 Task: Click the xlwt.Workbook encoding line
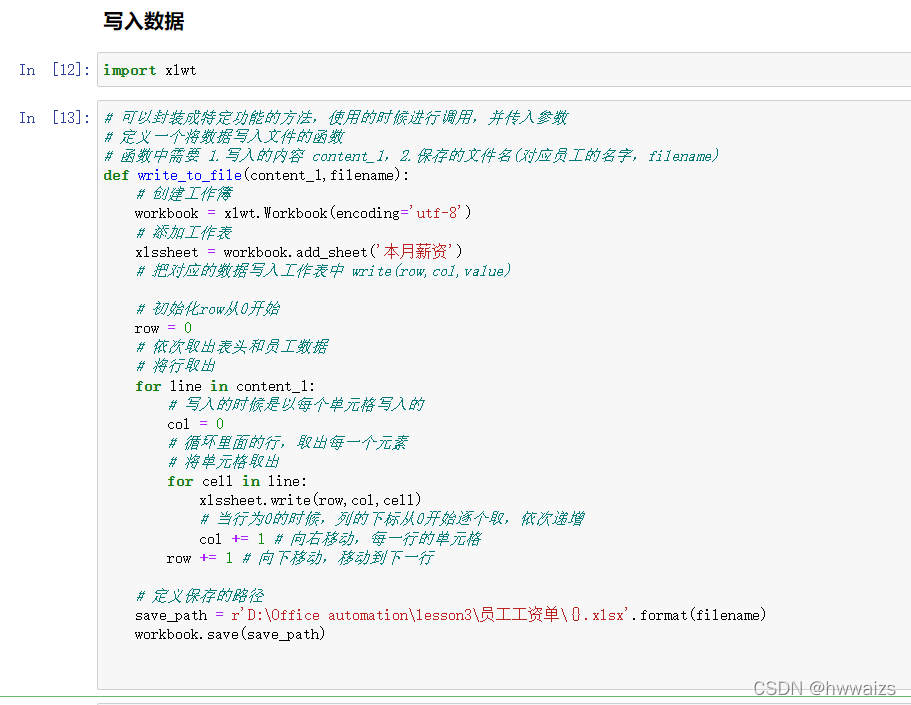[303, 213]
